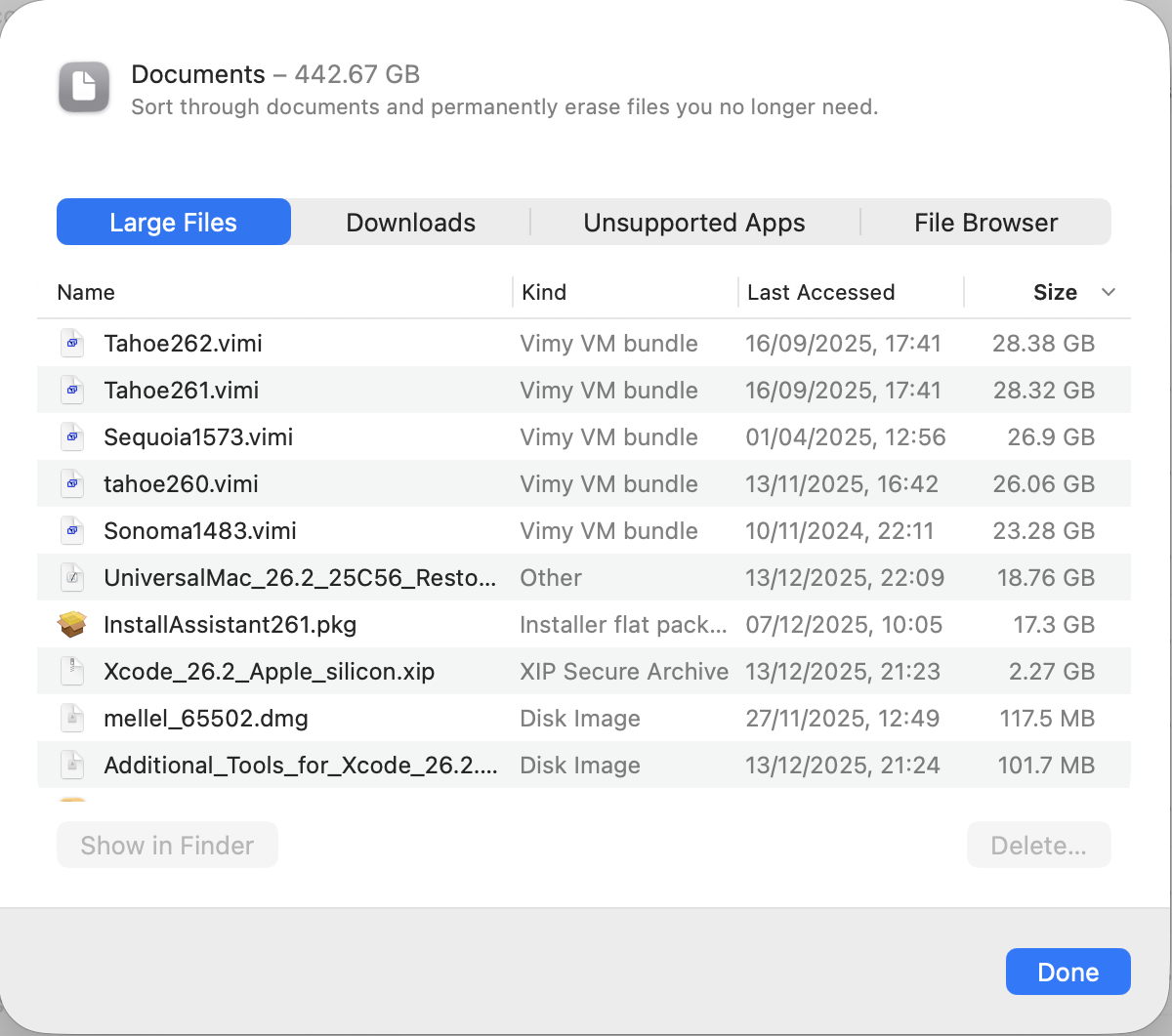Image resolution: width=1172 pixels, height=1036 pixels.
Task: Click the InstallAssistant261.pkg package box icon
Action: pyautogui.click(x=72, y=625)
